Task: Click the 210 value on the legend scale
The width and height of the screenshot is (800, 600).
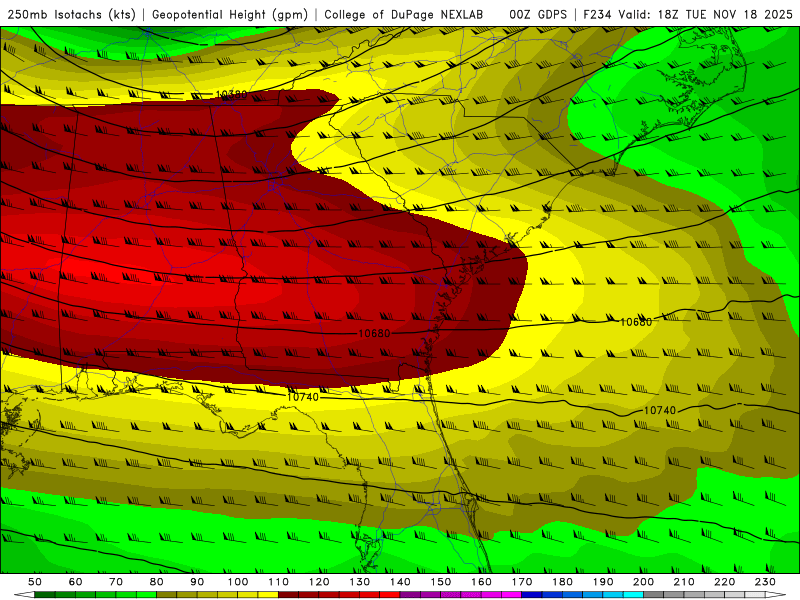Action: coord(685,582)
